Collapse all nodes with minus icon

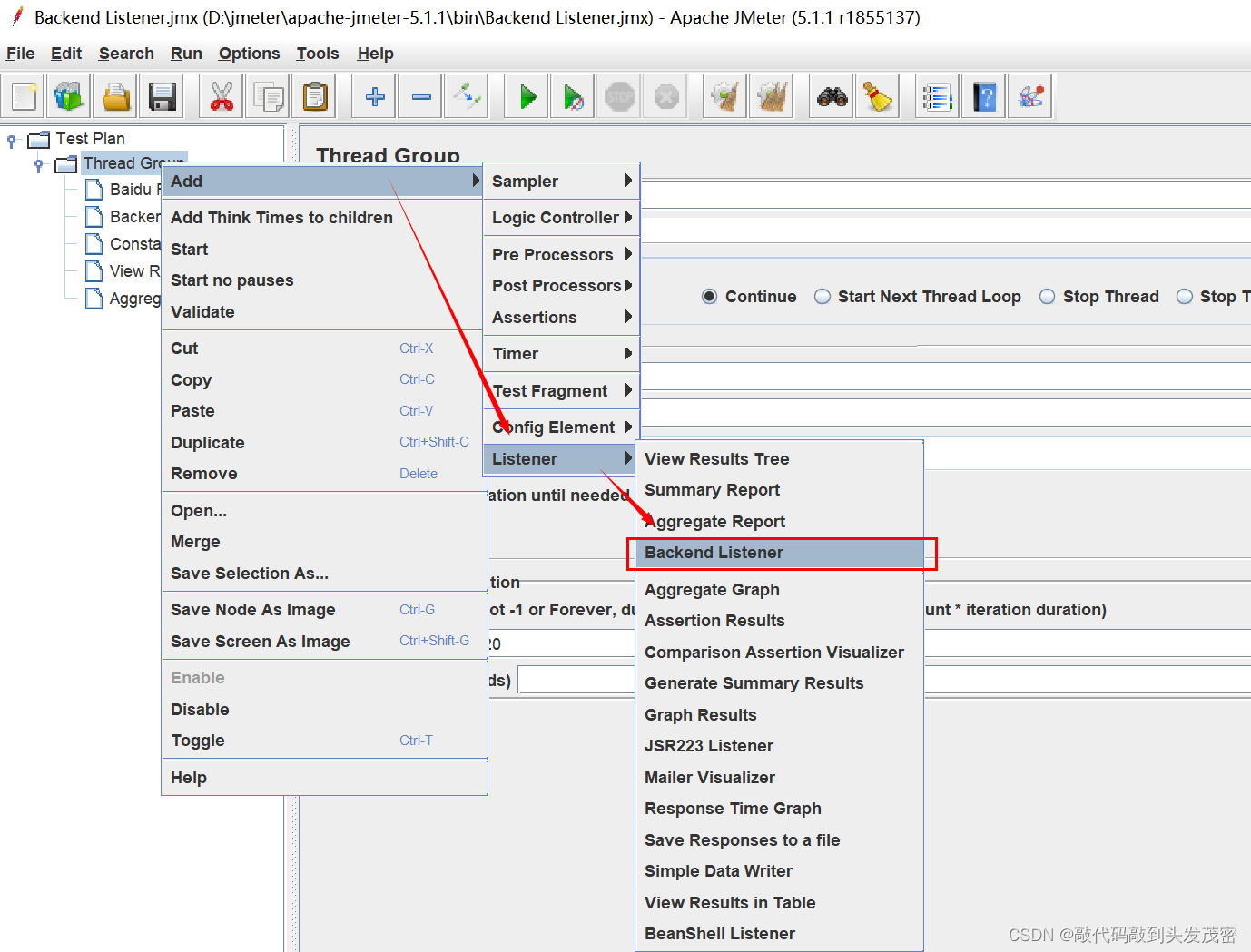point(421,96)
